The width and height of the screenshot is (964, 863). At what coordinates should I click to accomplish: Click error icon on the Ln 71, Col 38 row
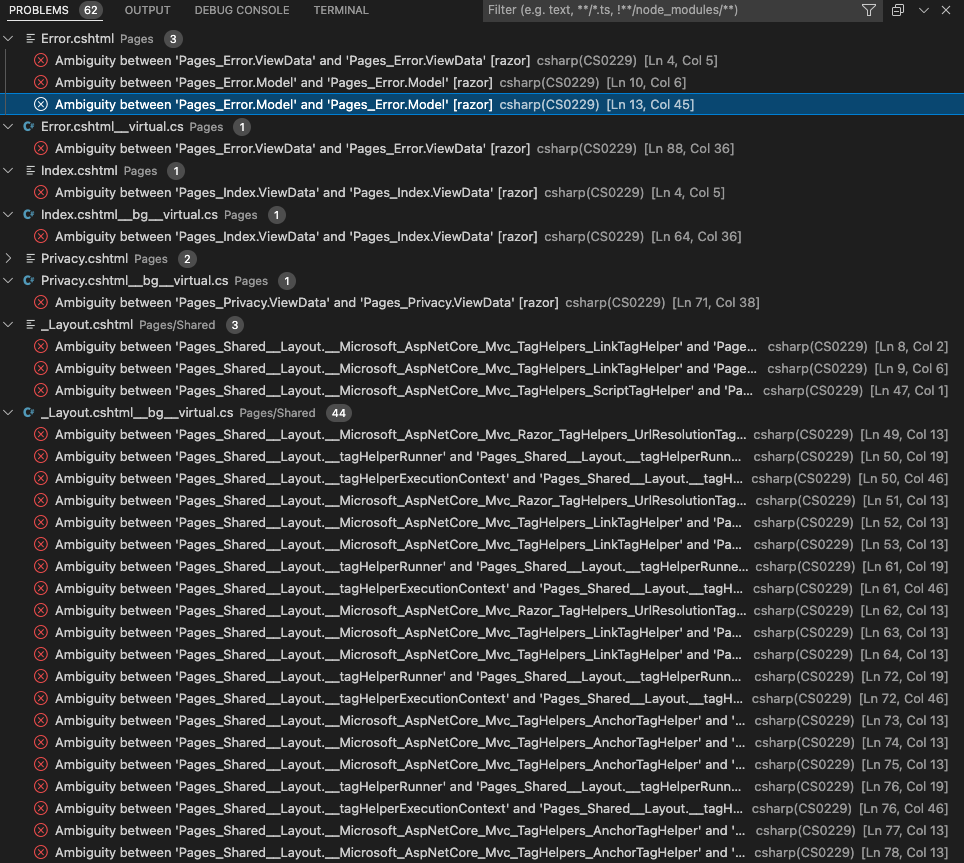tap(41, 302)
